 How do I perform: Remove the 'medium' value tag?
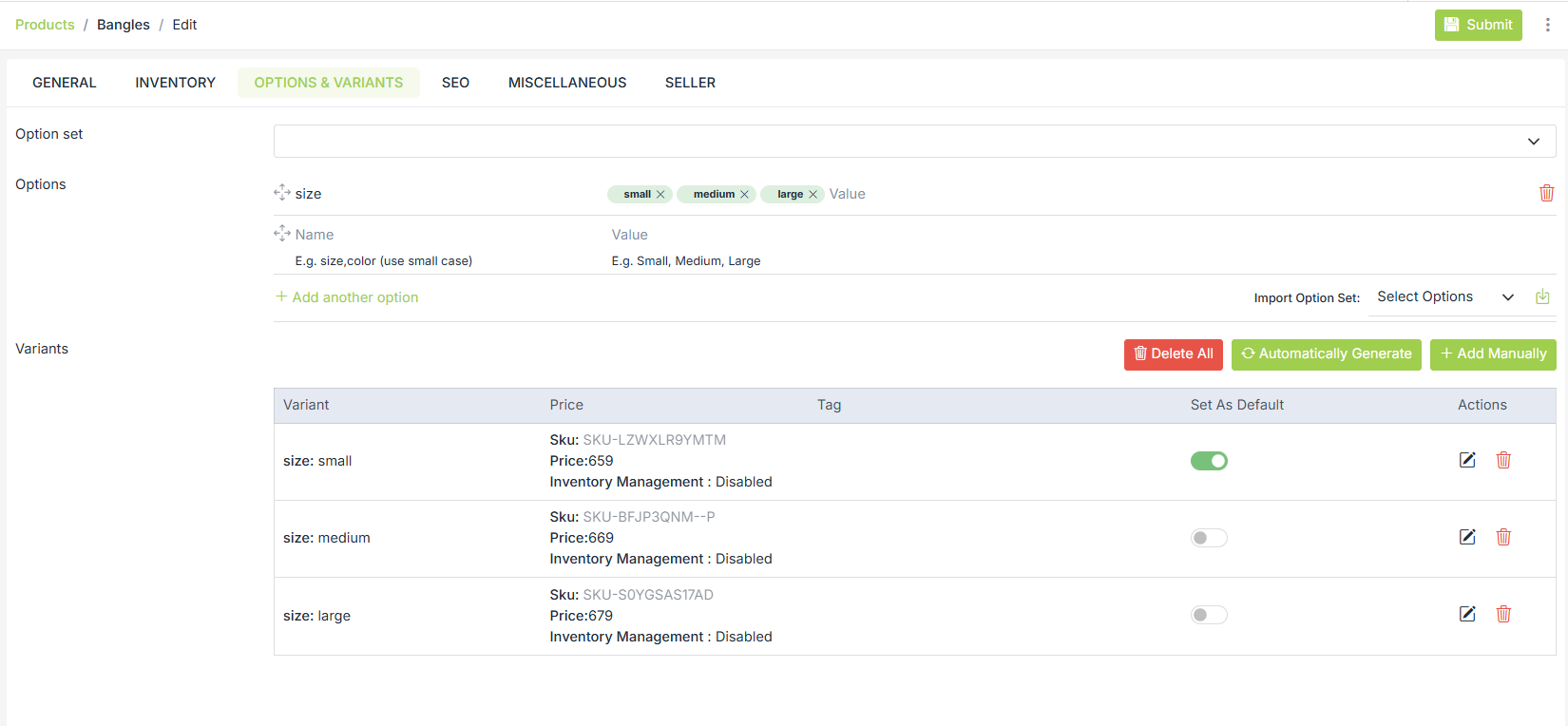[x=745, y=195]
